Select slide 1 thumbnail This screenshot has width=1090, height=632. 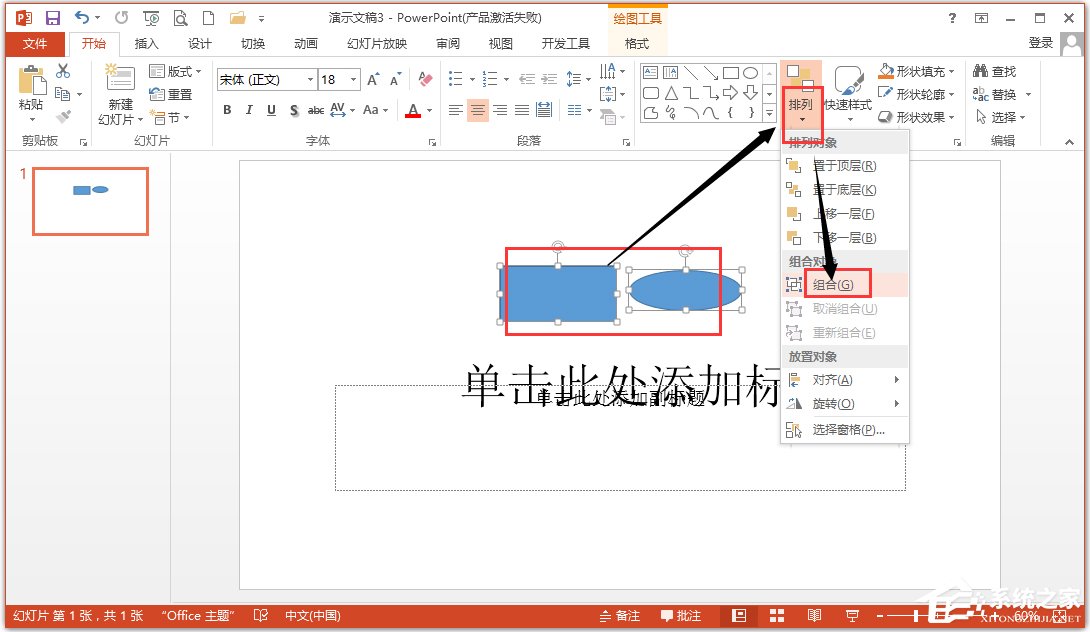click(90, 201)
